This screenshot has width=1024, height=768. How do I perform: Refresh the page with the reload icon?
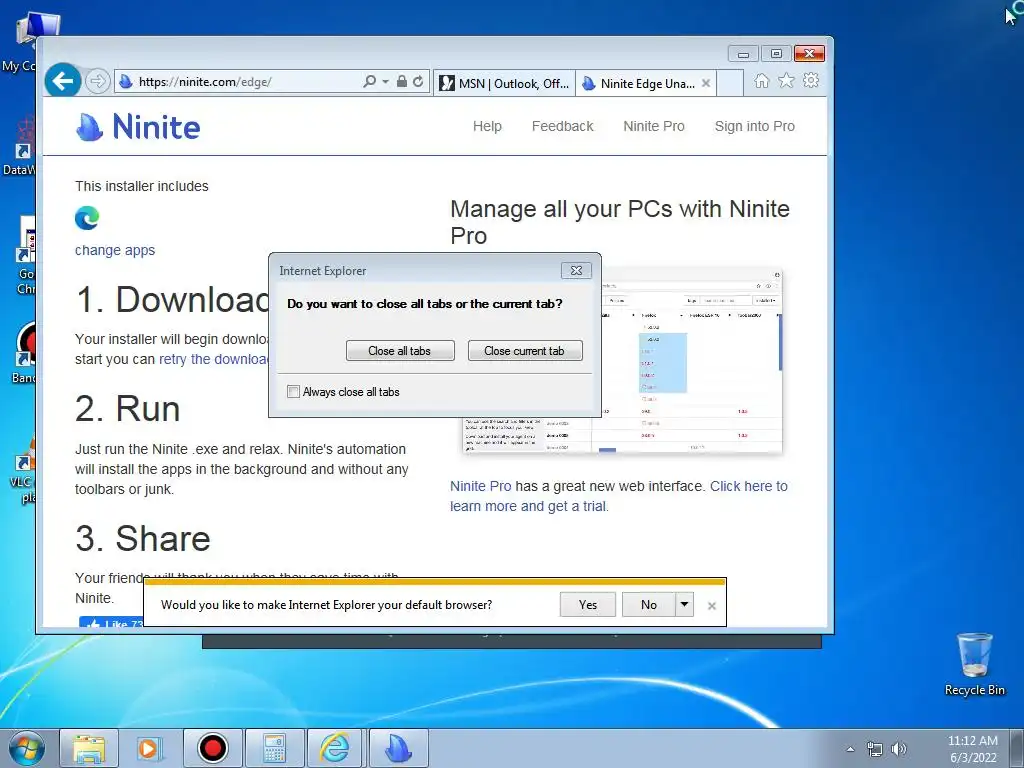tap(418, 82)
